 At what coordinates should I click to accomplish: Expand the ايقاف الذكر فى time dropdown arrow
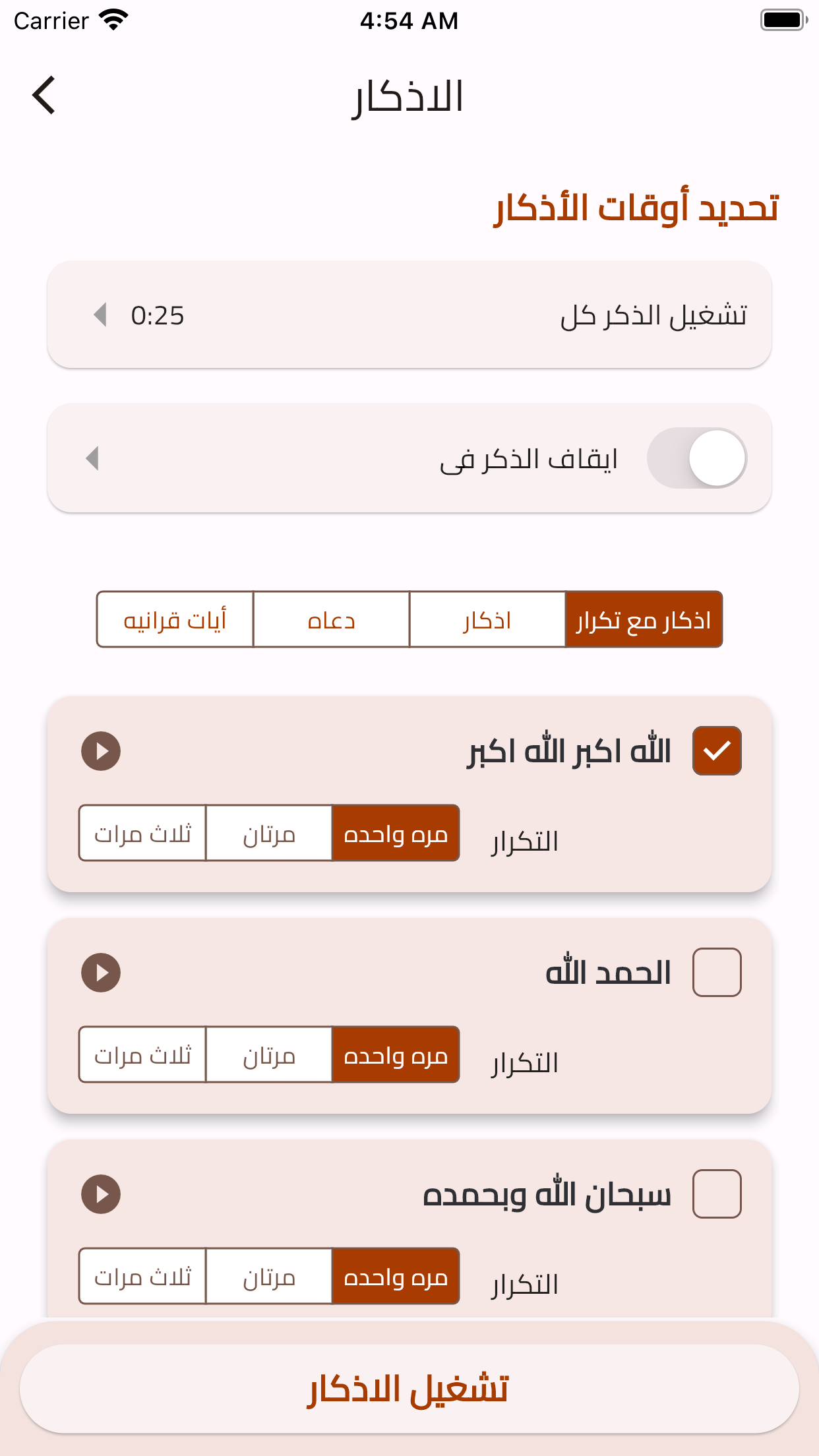[x=92, y=458]
